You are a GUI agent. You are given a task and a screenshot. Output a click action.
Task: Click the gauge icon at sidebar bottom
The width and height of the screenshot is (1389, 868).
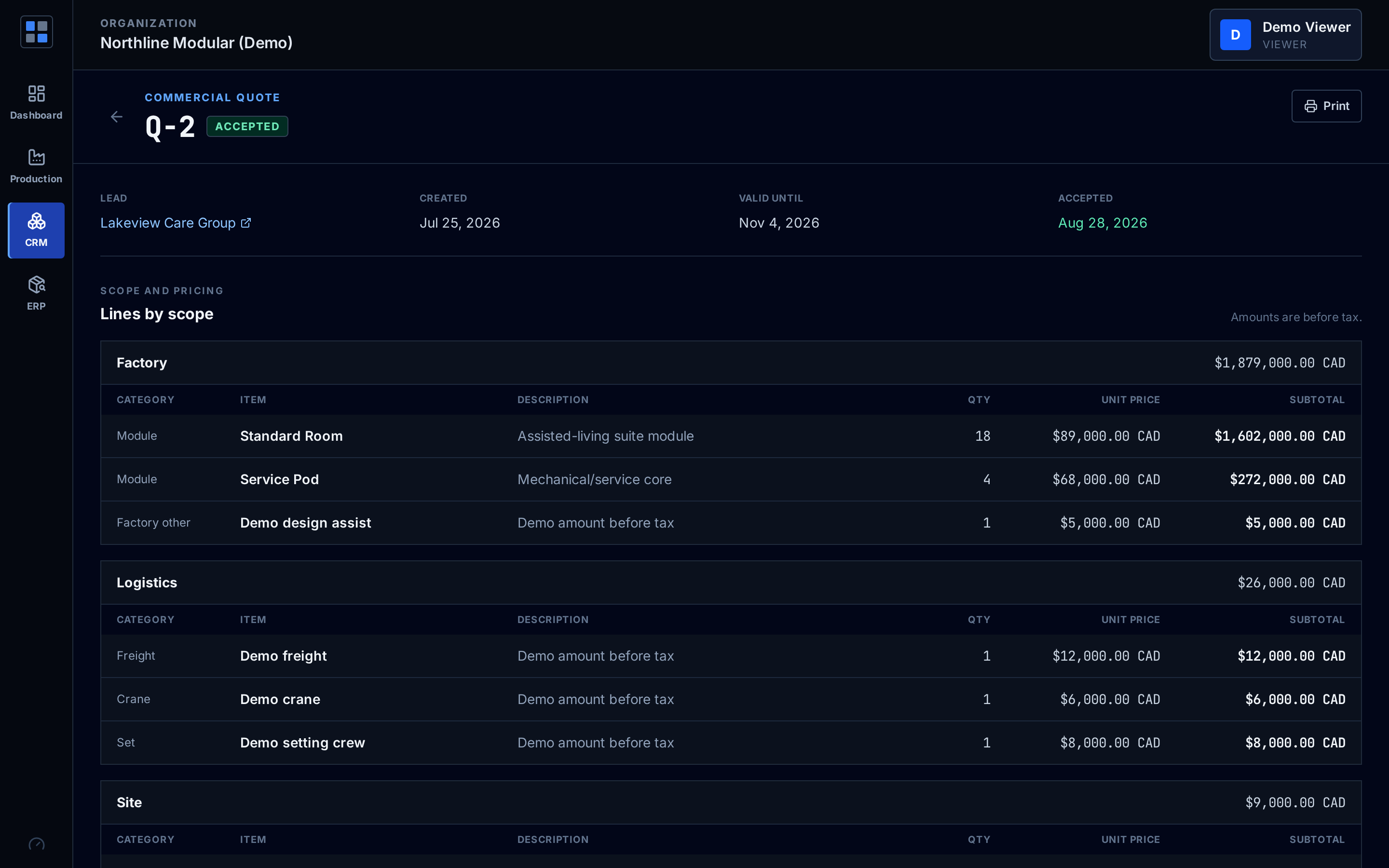36,844
